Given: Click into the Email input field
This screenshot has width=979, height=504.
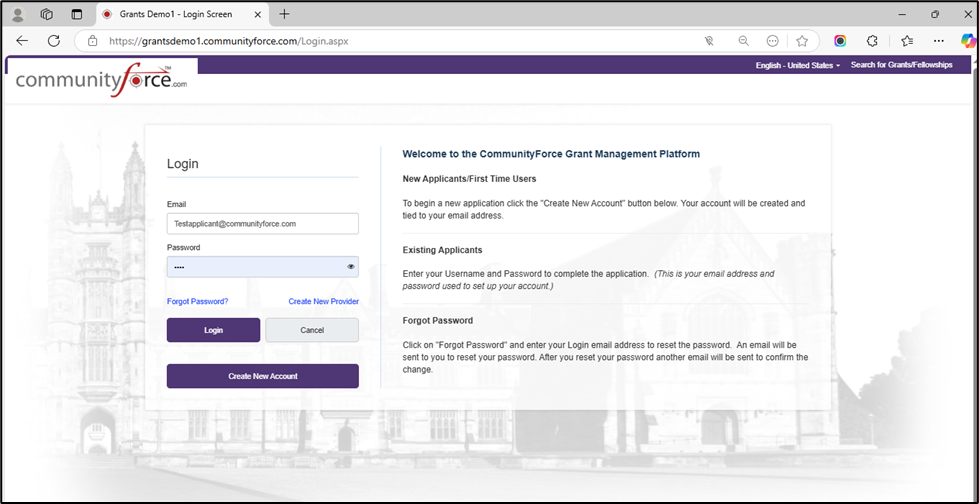Looking at the screenshot, I should 262,224.
